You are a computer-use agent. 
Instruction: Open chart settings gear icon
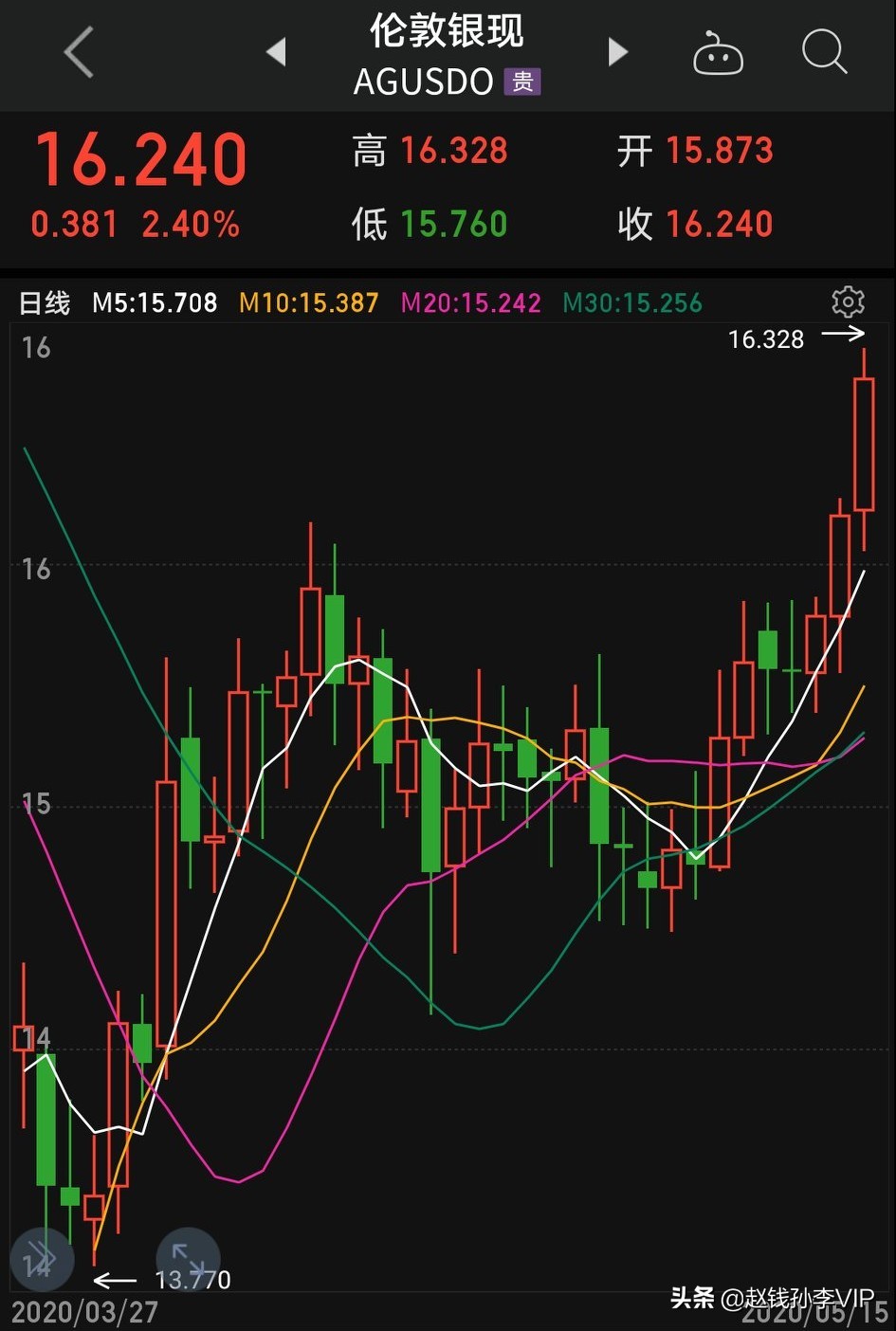(x=848, y=301)
